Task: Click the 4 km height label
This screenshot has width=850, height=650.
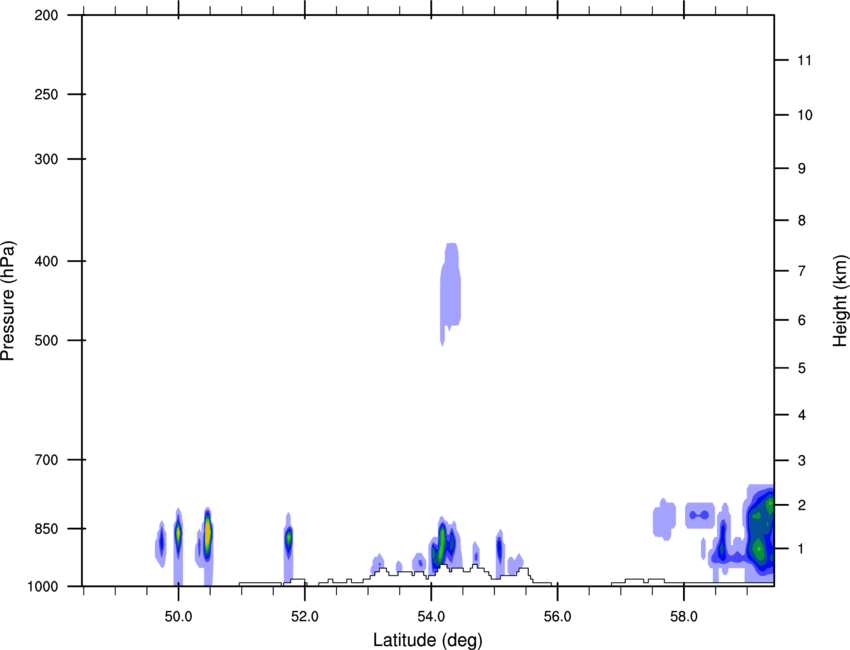Action: (802, 415)
